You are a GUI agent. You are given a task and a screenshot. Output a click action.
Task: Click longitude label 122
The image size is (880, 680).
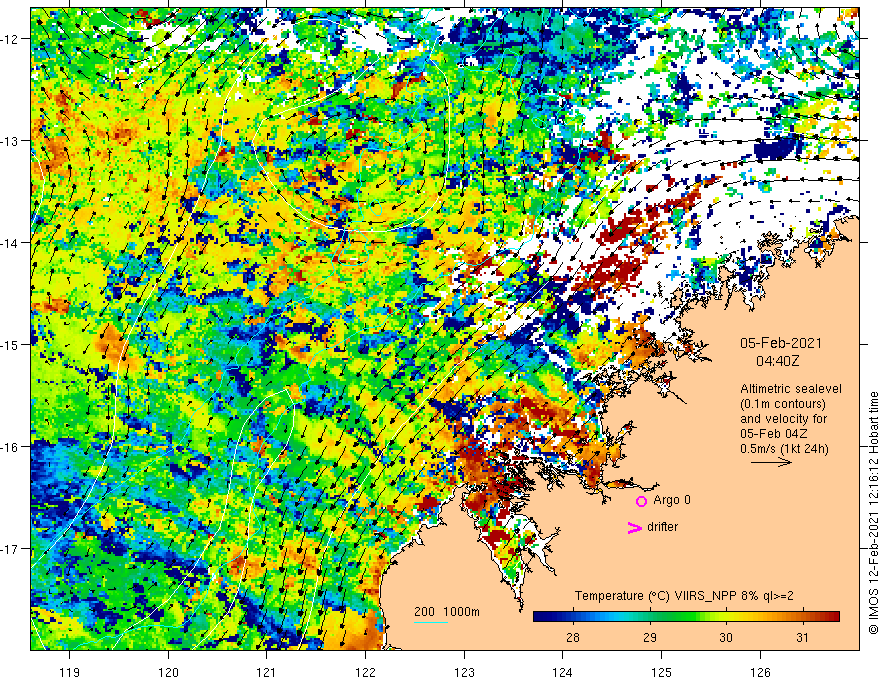[x=365, y=672]
